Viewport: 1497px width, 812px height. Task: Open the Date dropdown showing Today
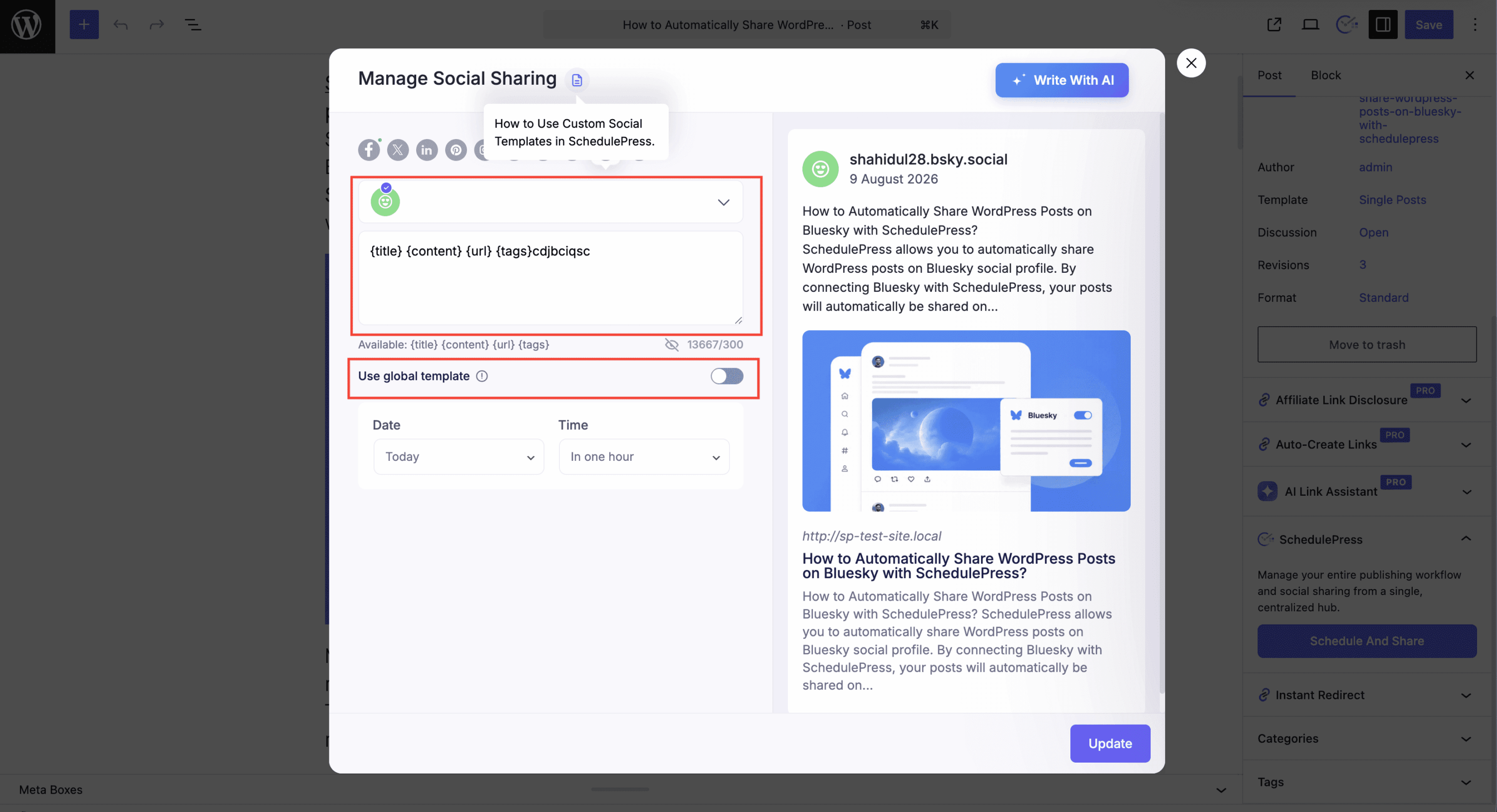459,456
